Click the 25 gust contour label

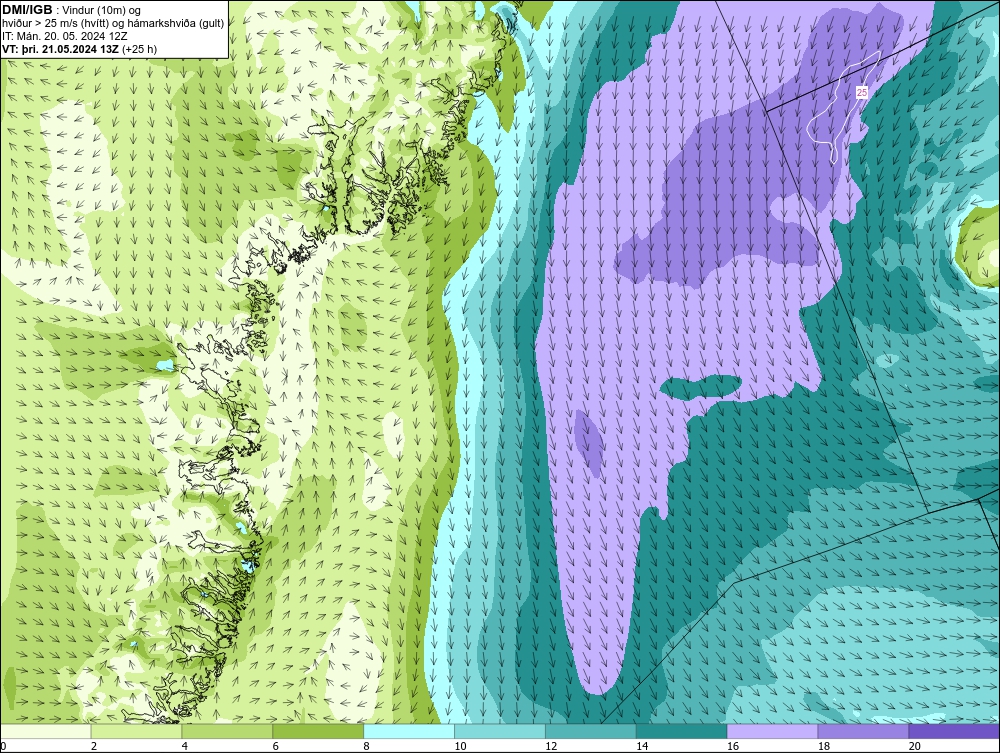tap(862, 92)
